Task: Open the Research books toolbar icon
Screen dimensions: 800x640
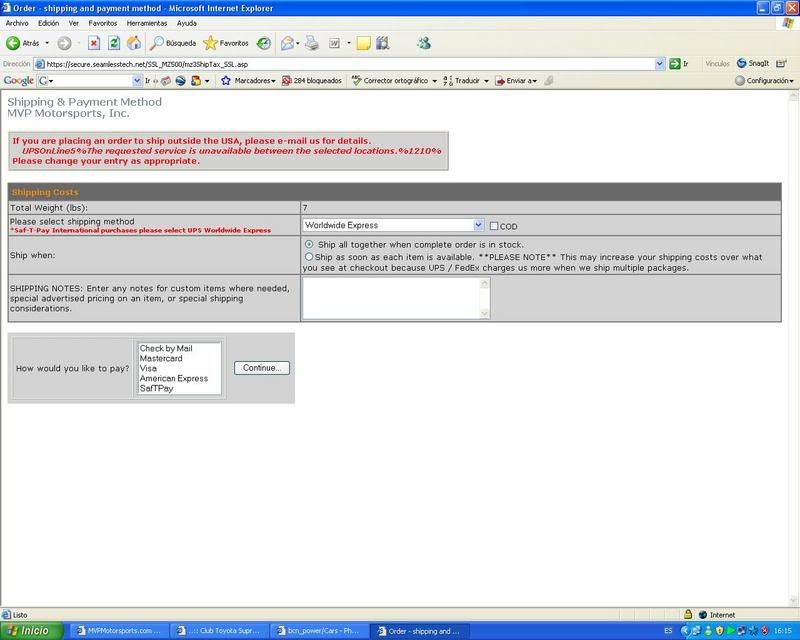Action: tap(383, 43)
